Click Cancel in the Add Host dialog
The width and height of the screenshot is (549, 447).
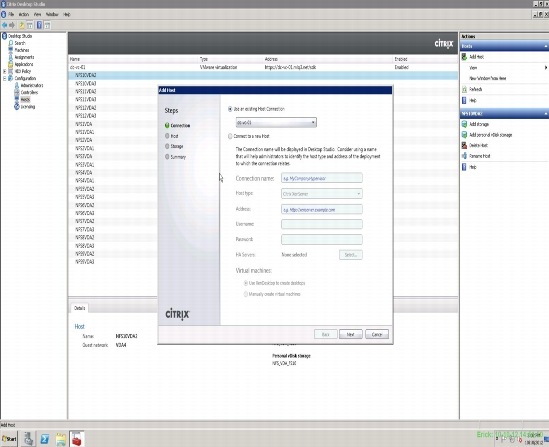coord(377,334)
